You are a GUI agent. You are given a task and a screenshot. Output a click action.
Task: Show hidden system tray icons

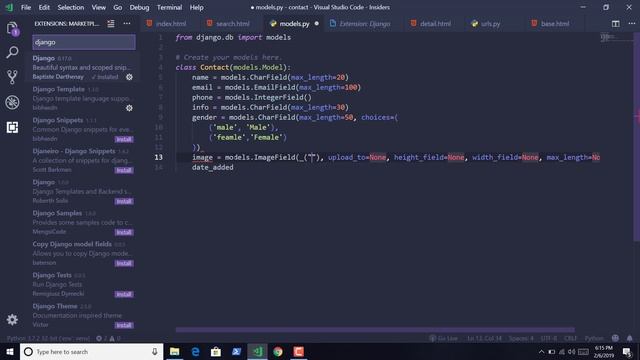(x=541, y=351)
